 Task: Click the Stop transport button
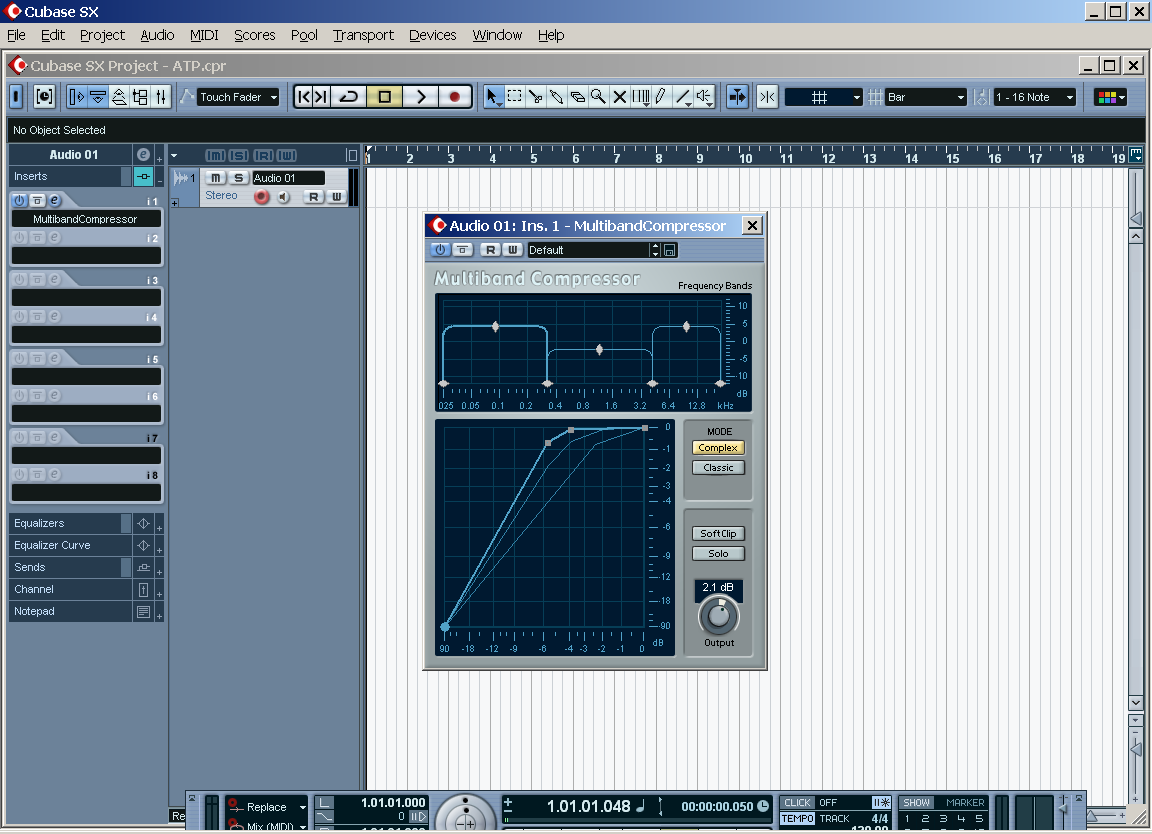[x=384, y=97]
